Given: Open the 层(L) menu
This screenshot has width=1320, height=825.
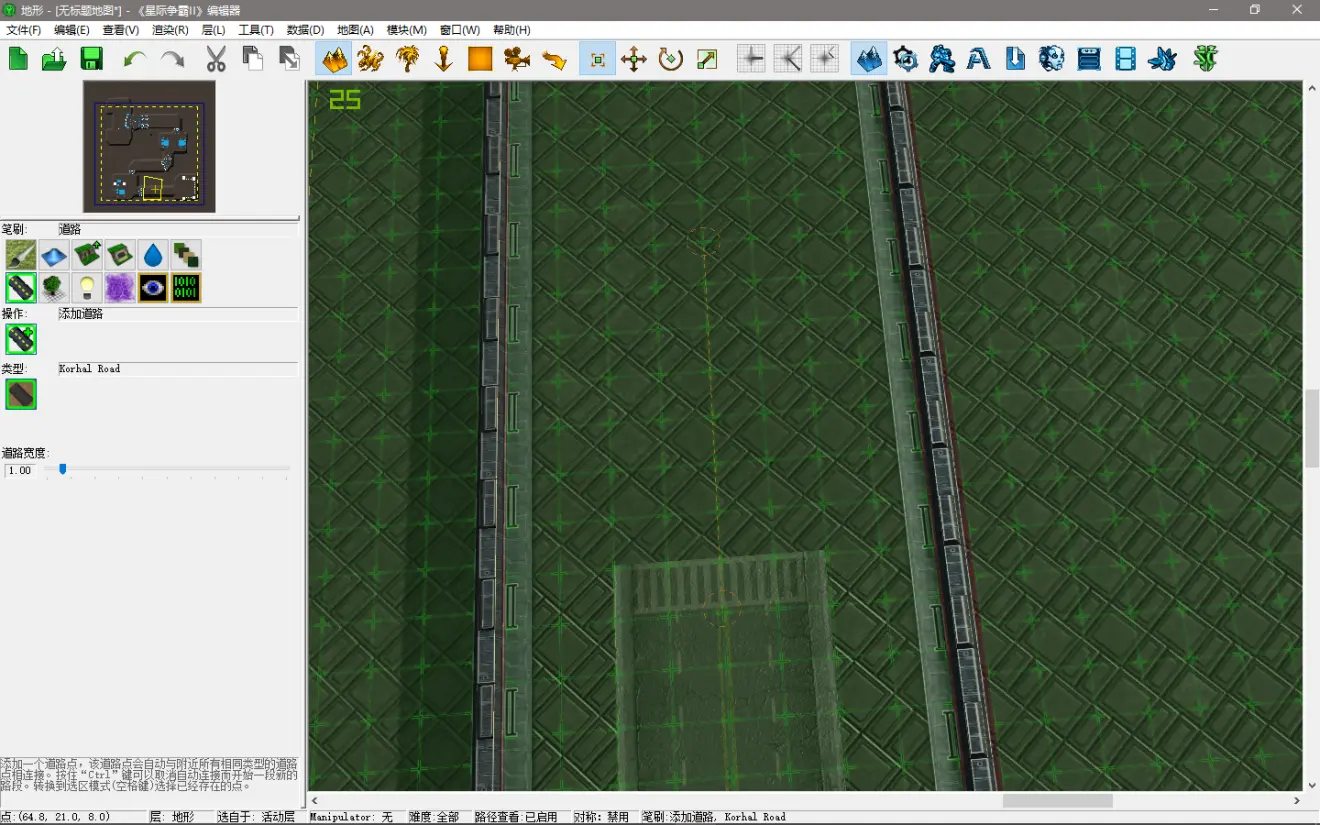Looking at the screenshot, I should coord(214,30).
